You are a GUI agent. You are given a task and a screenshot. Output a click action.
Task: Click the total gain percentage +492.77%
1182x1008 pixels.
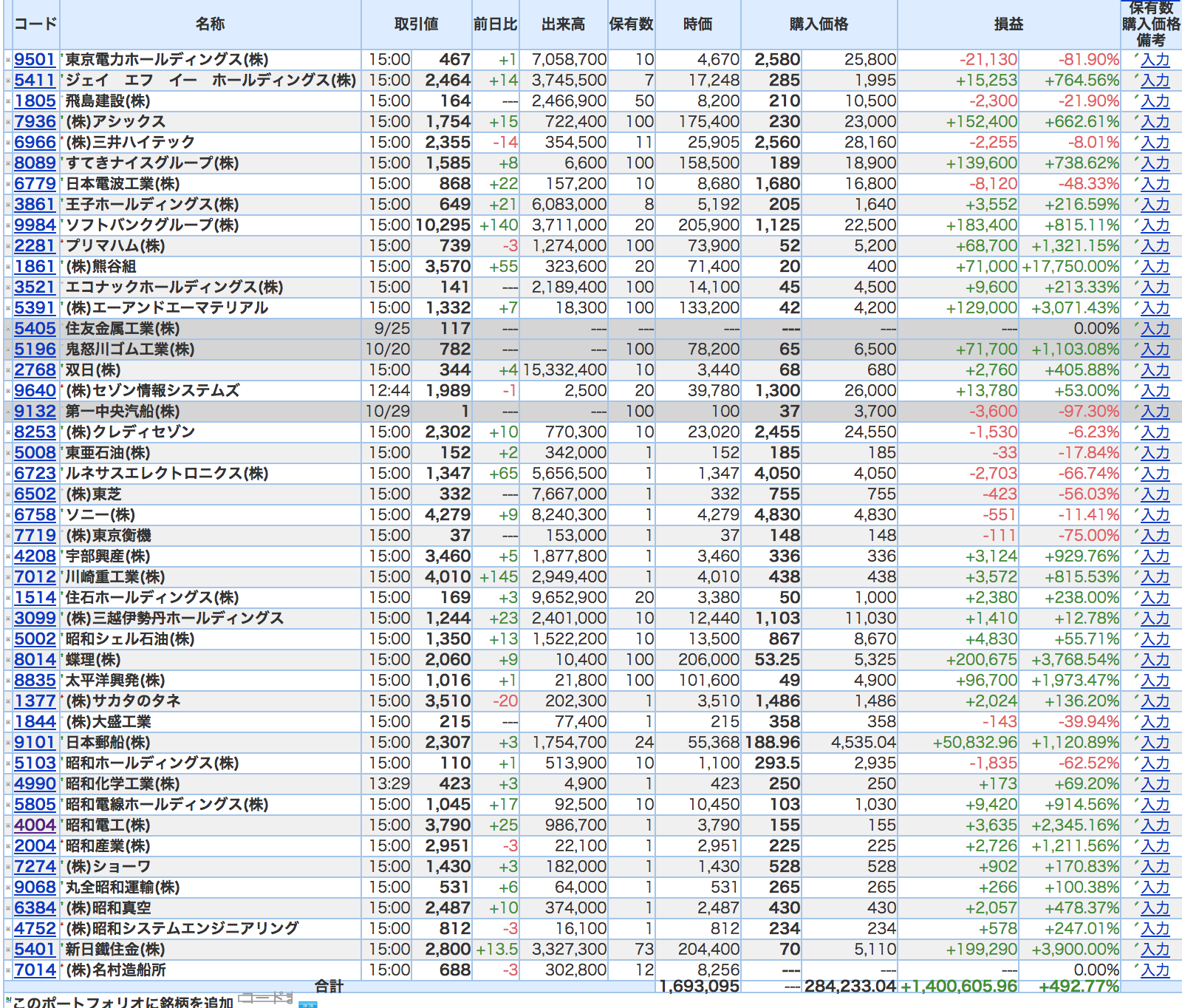pos(1079,986)
